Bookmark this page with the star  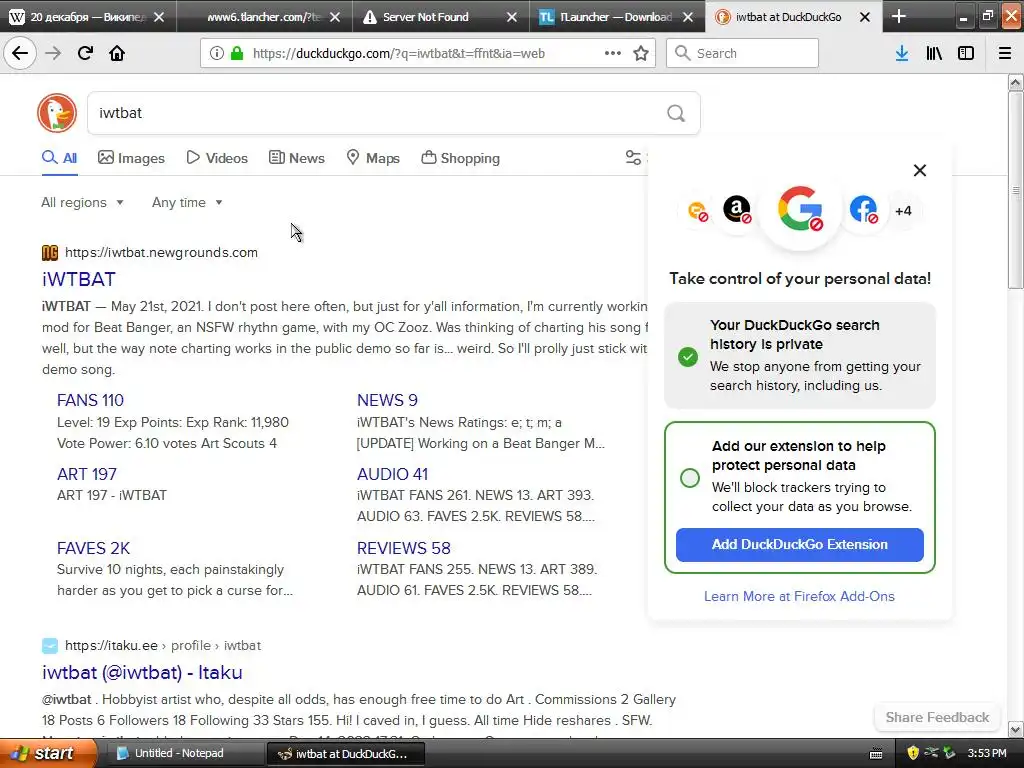(x=641, y=54)
